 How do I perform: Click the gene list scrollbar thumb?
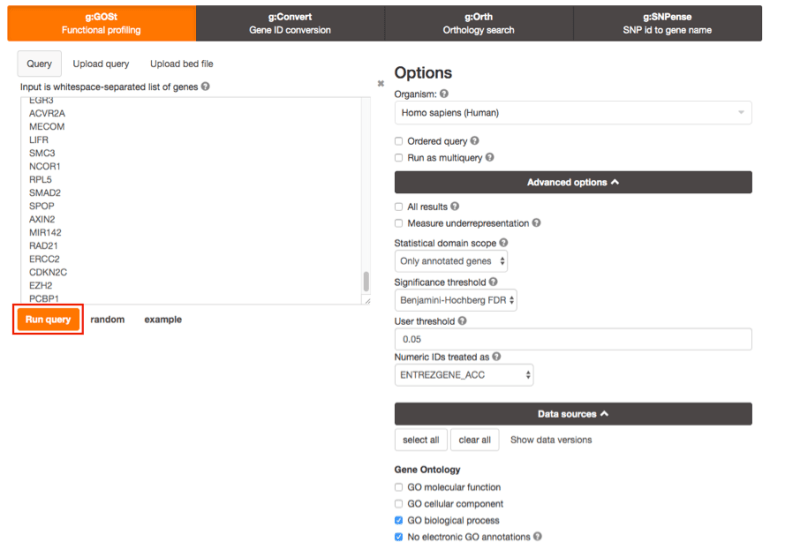(366, 281)
